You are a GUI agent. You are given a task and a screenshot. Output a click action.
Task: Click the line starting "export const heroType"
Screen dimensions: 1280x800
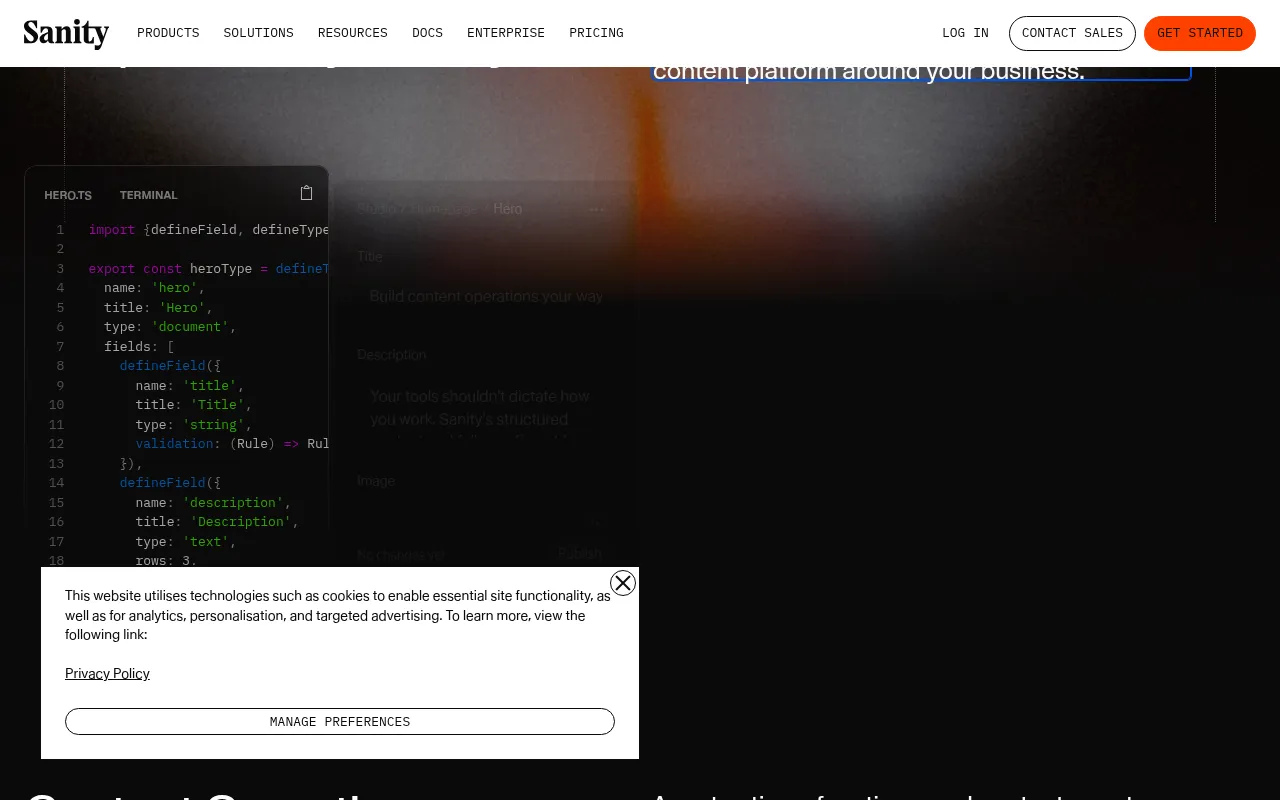coord(208,269)
